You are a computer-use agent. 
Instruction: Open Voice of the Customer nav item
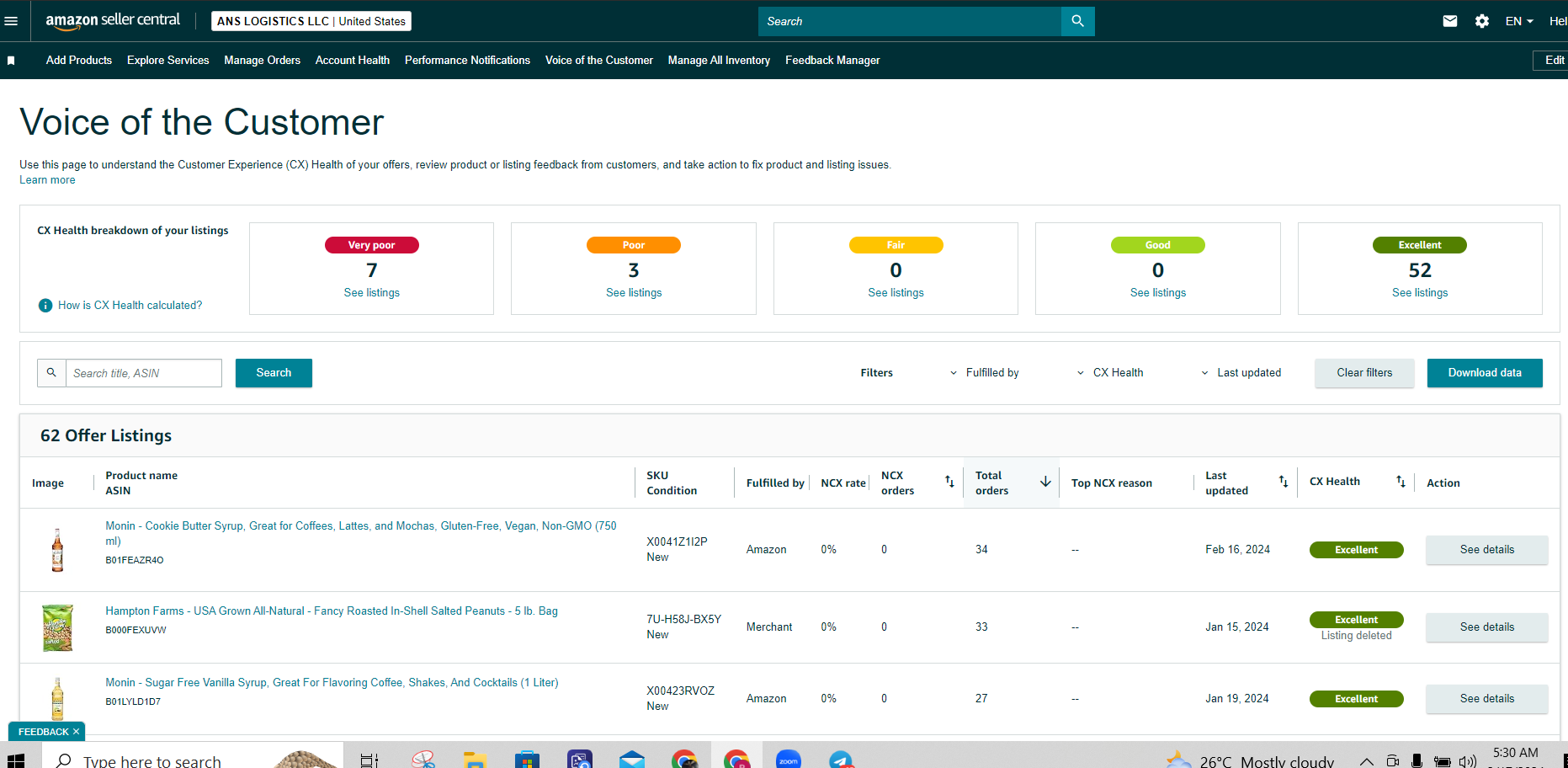pyautogui.click(x=599, y=61)
